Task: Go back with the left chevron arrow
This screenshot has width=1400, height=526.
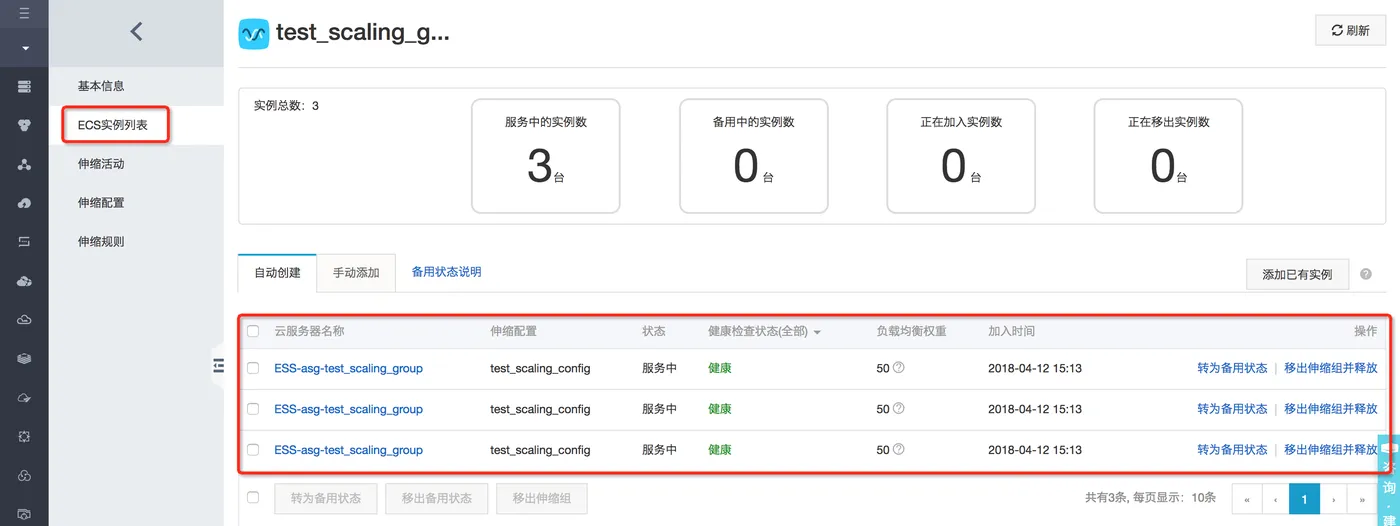Action: 137,32
